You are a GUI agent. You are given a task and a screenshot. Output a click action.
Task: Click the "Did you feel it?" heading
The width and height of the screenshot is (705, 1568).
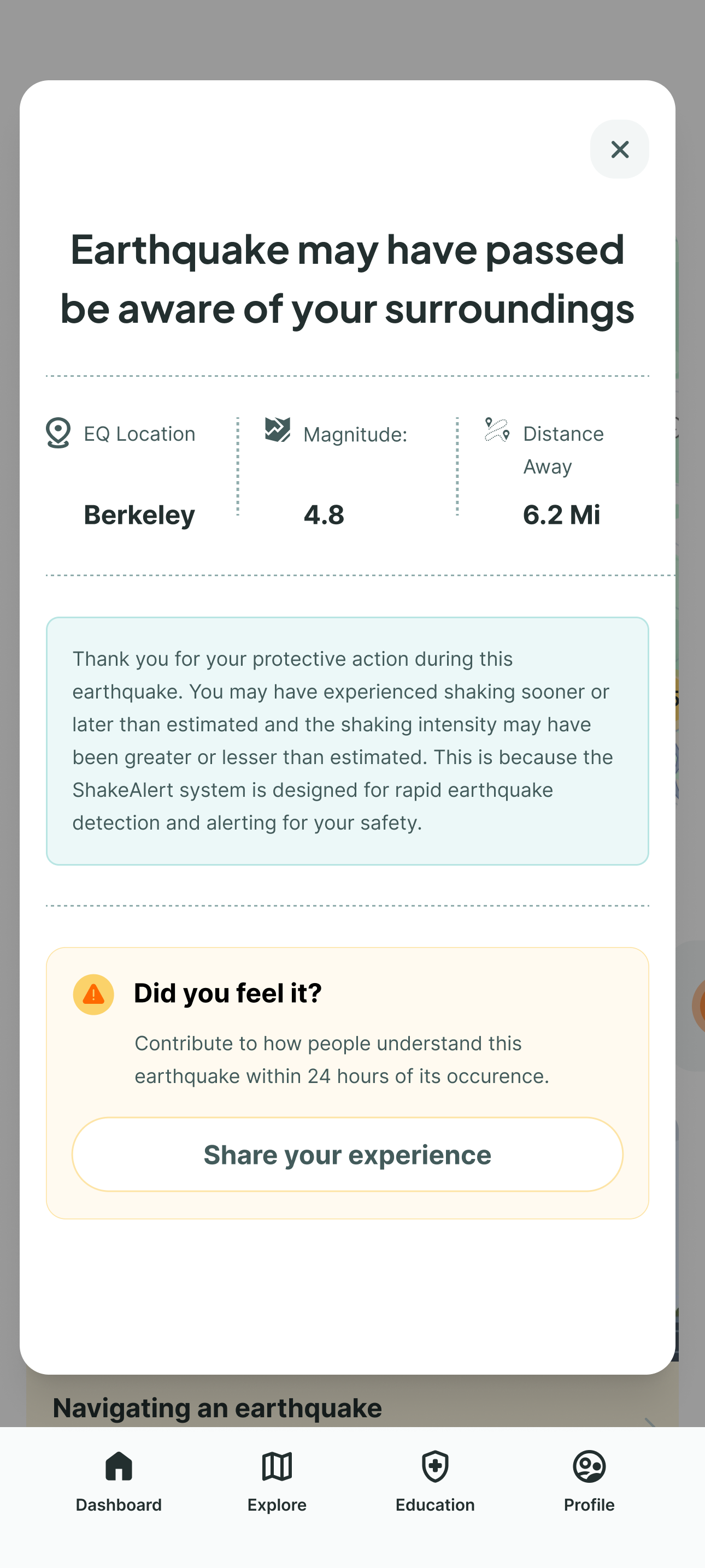point(228,993)
